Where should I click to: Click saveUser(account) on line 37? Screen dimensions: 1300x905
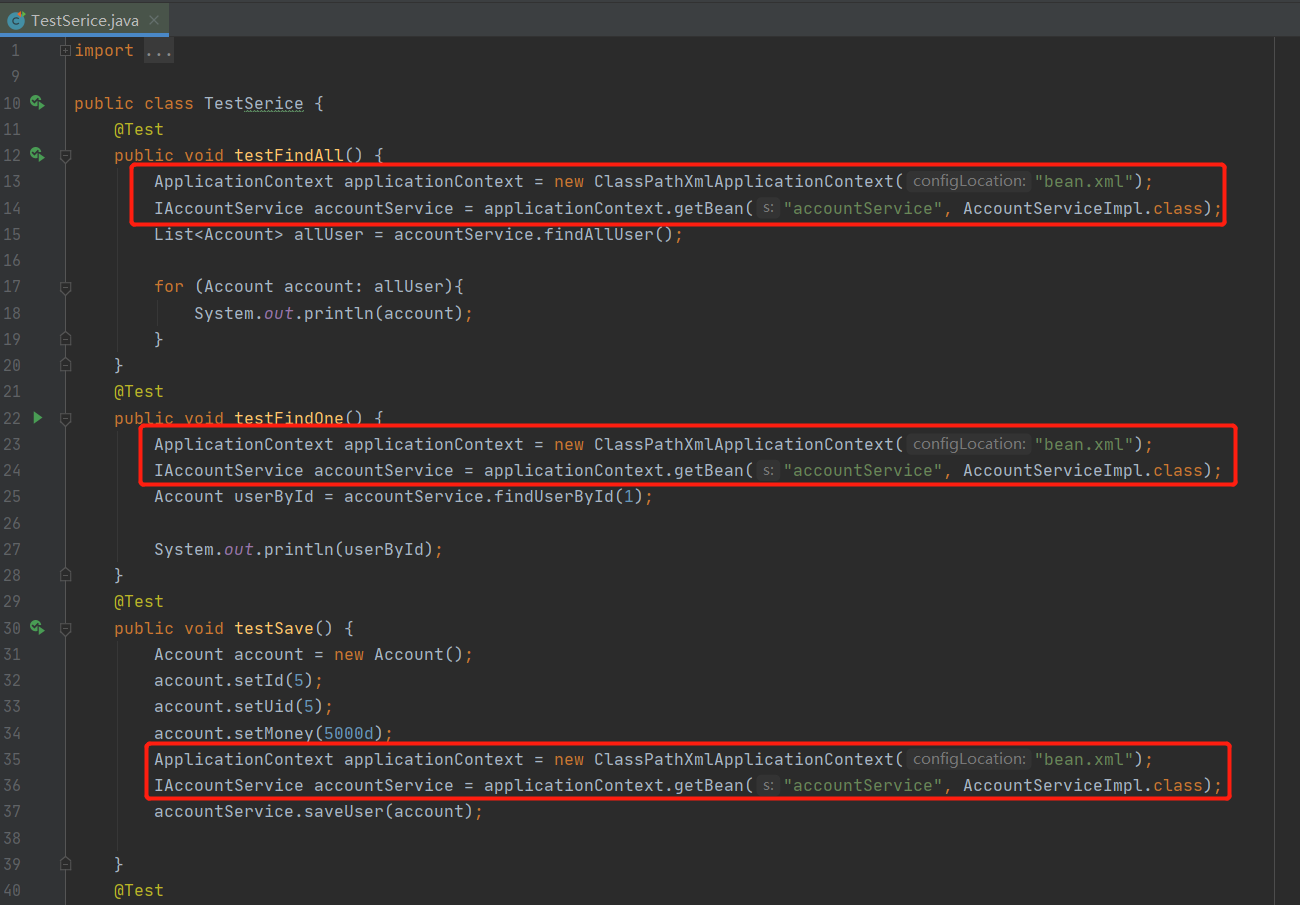pos(387,811)
